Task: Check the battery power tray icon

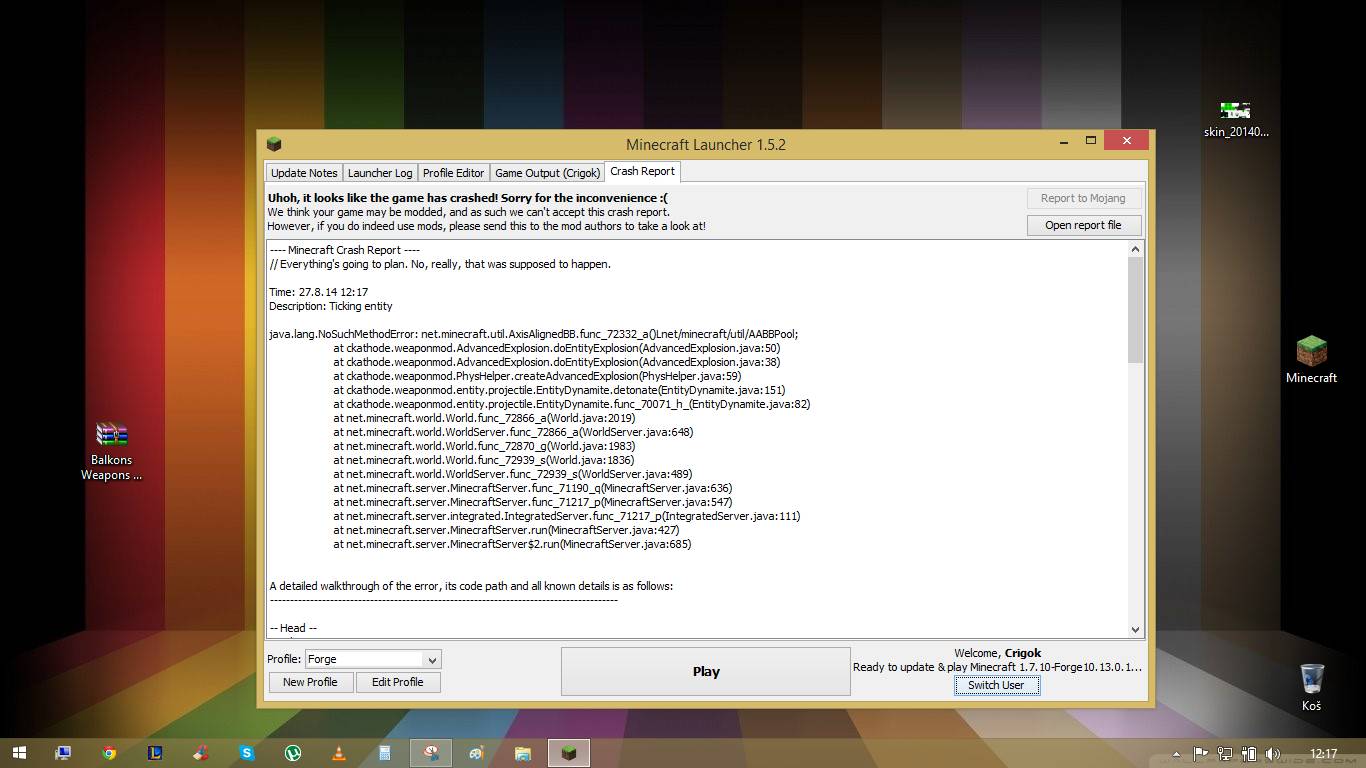Action: [1249, 754]
